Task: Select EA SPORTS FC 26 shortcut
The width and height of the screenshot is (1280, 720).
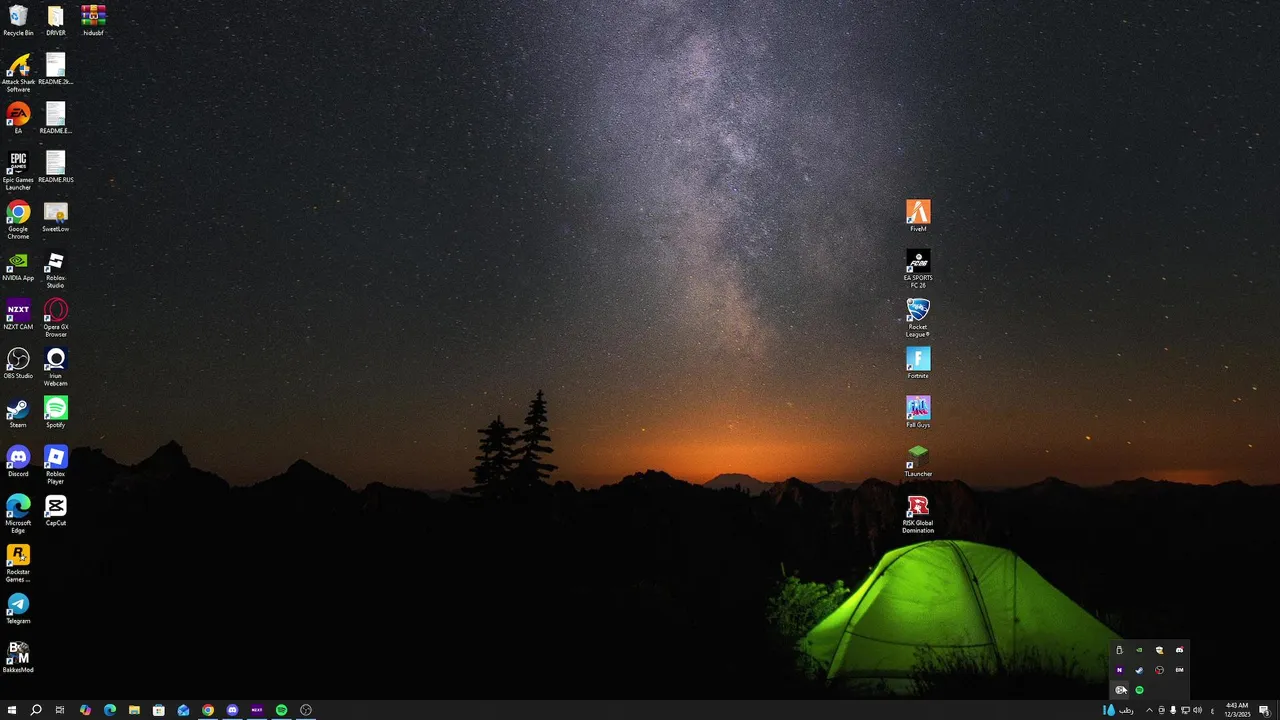Action: (x=918, y=268)
